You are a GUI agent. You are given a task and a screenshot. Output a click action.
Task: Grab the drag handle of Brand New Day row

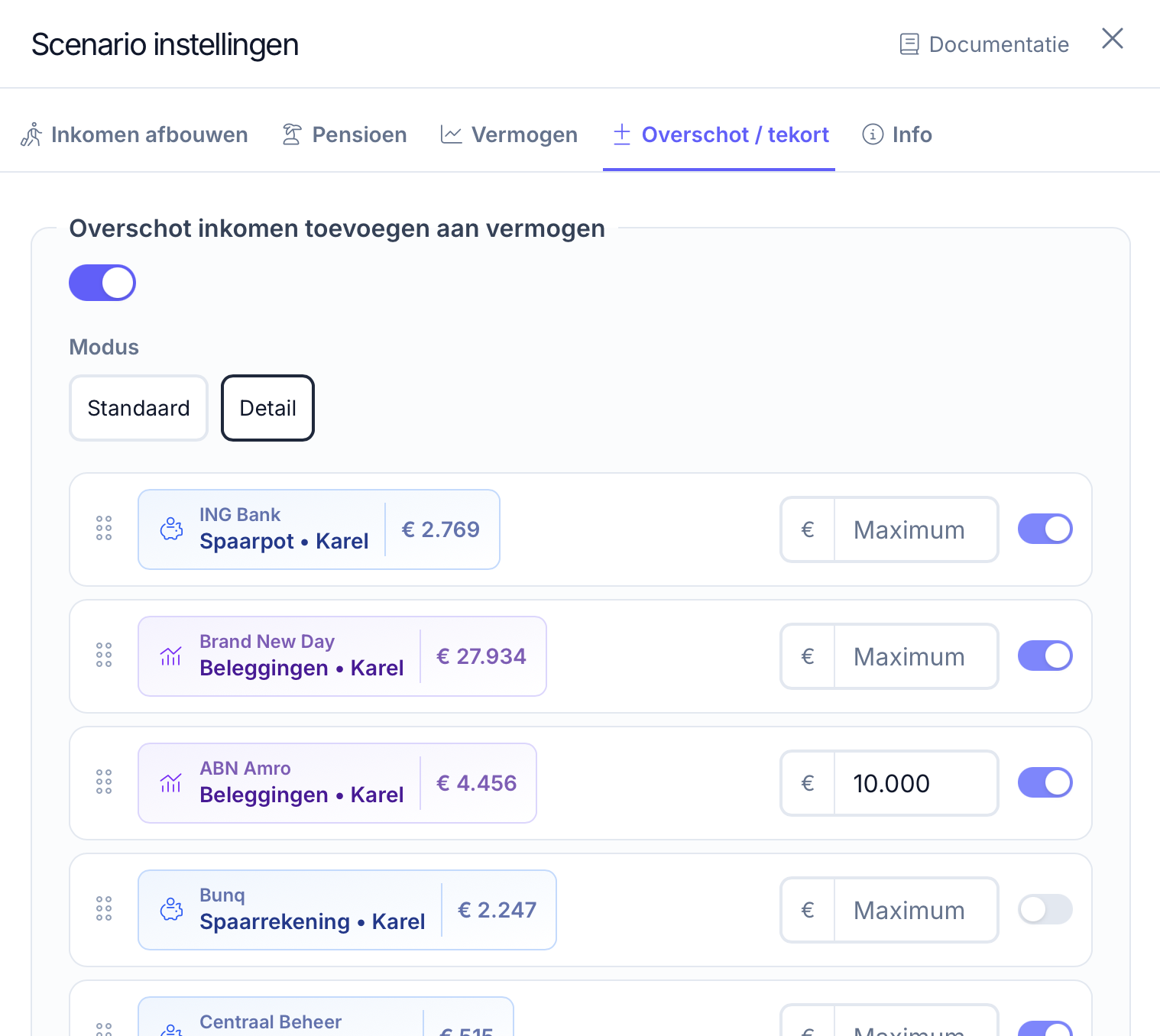coord(104,656)
